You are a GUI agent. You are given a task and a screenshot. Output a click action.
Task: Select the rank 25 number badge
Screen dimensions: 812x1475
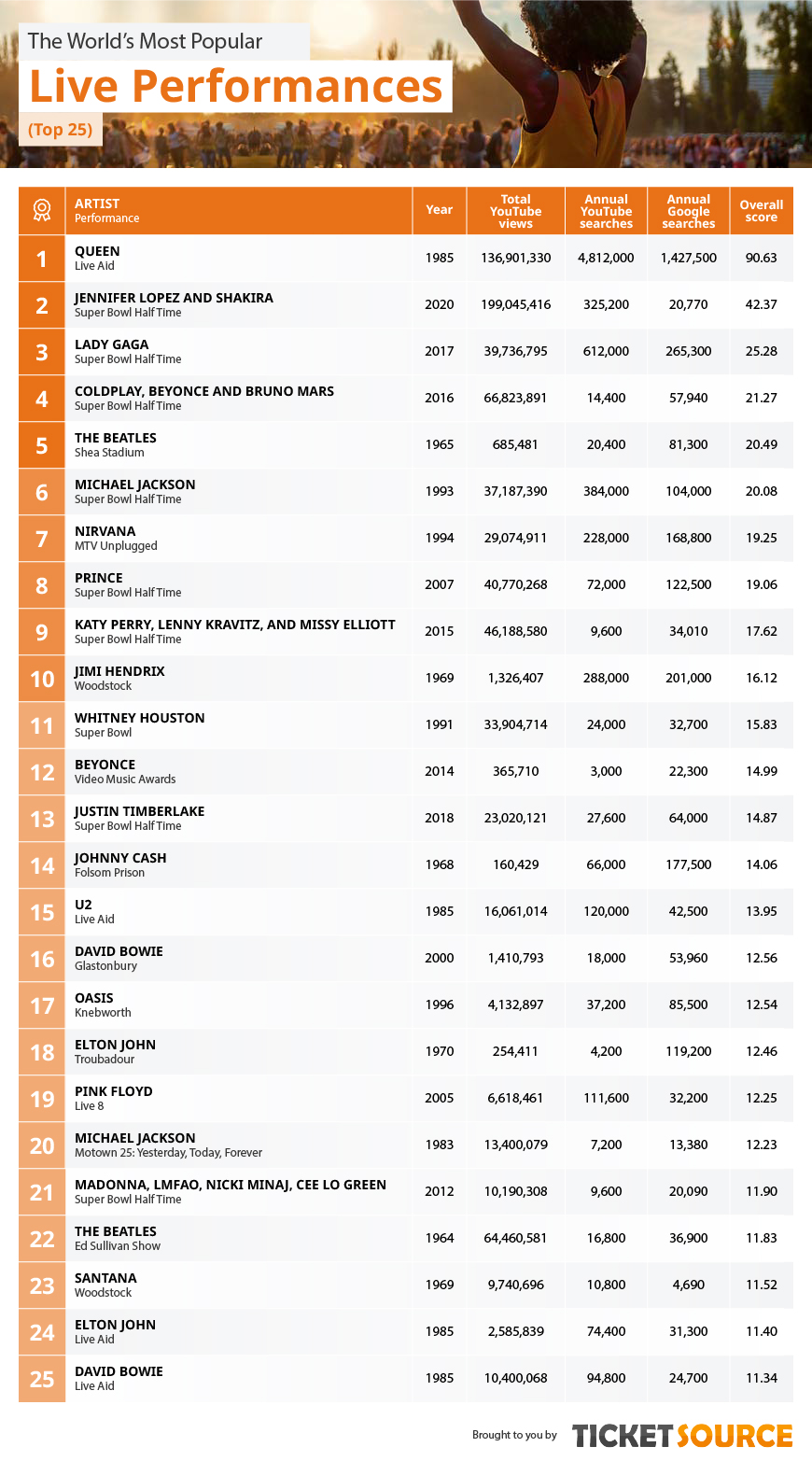42,1378
